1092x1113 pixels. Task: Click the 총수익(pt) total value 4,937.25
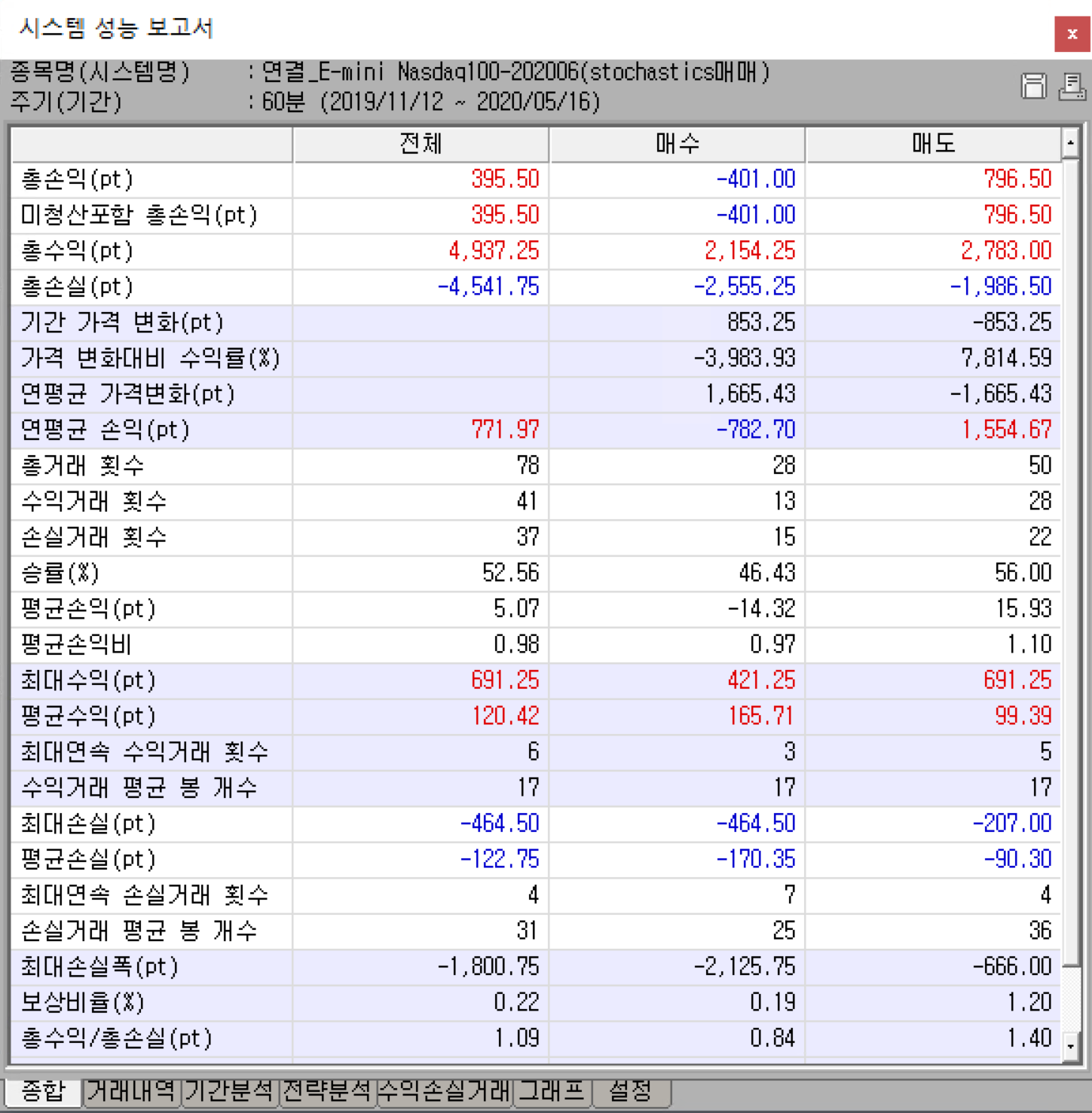494,251
